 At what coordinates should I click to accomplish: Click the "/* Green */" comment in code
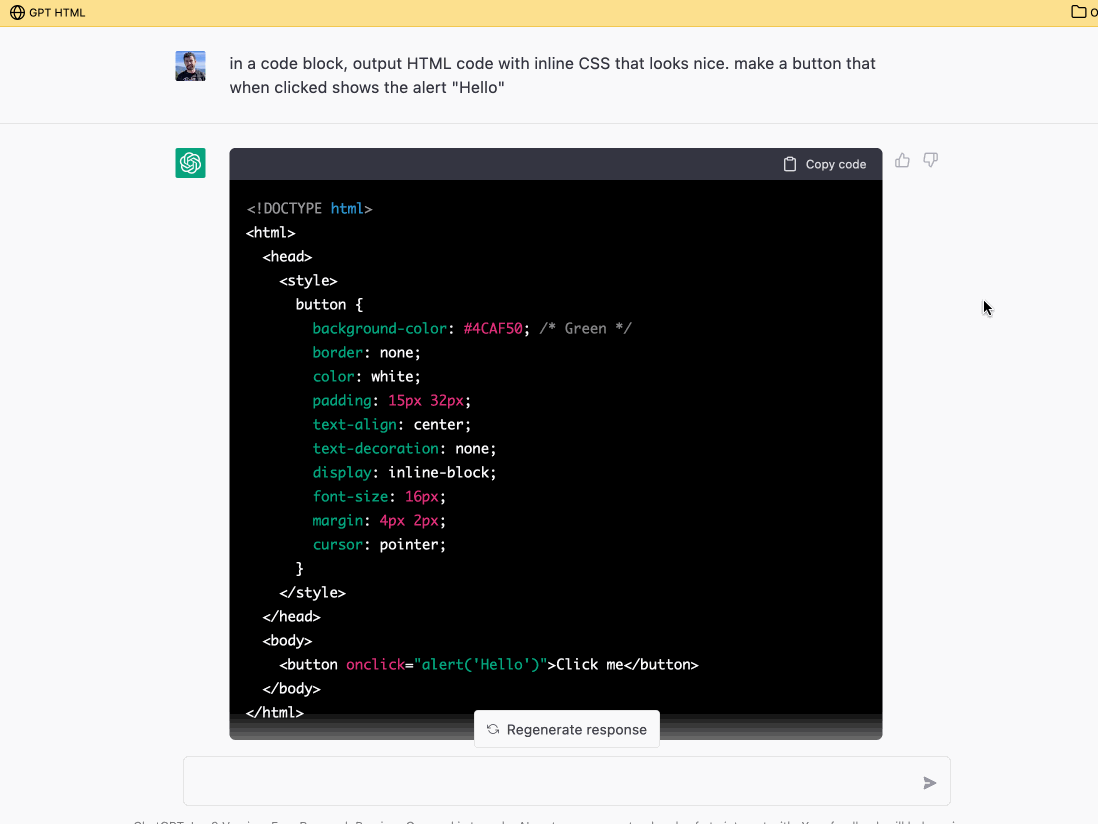pos(585,328)
